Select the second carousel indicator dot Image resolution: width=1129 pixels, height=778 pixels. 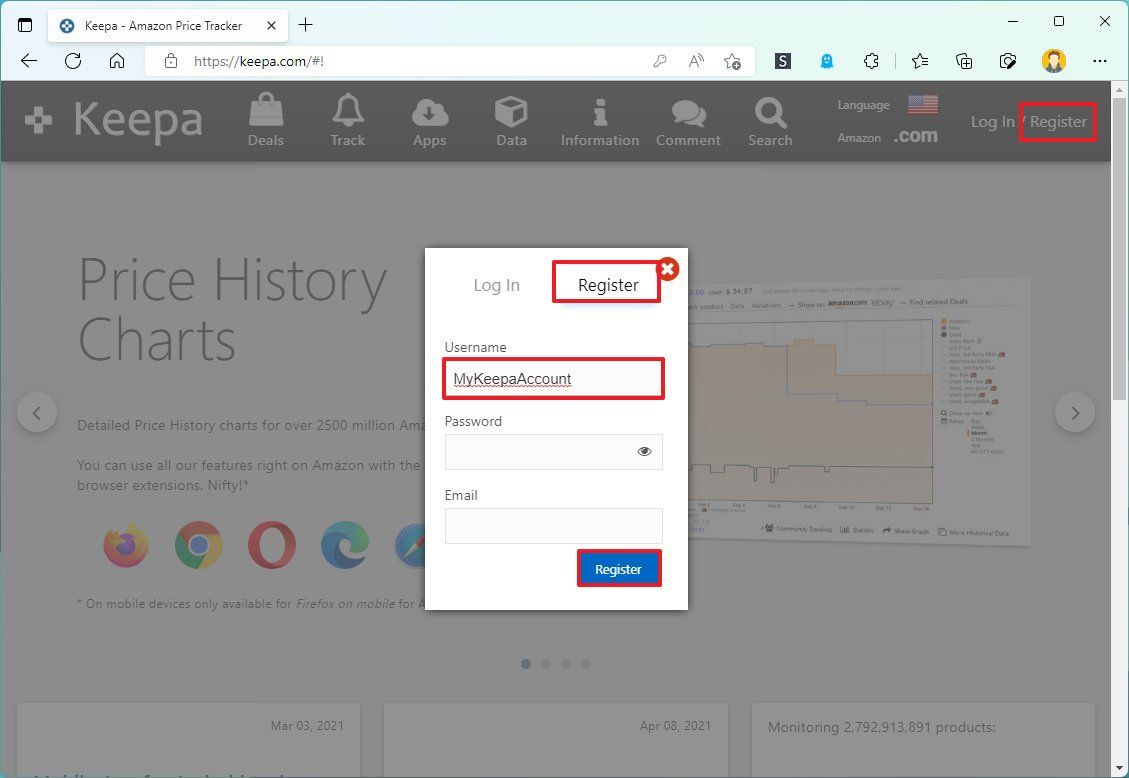click(x=546, y=663)
